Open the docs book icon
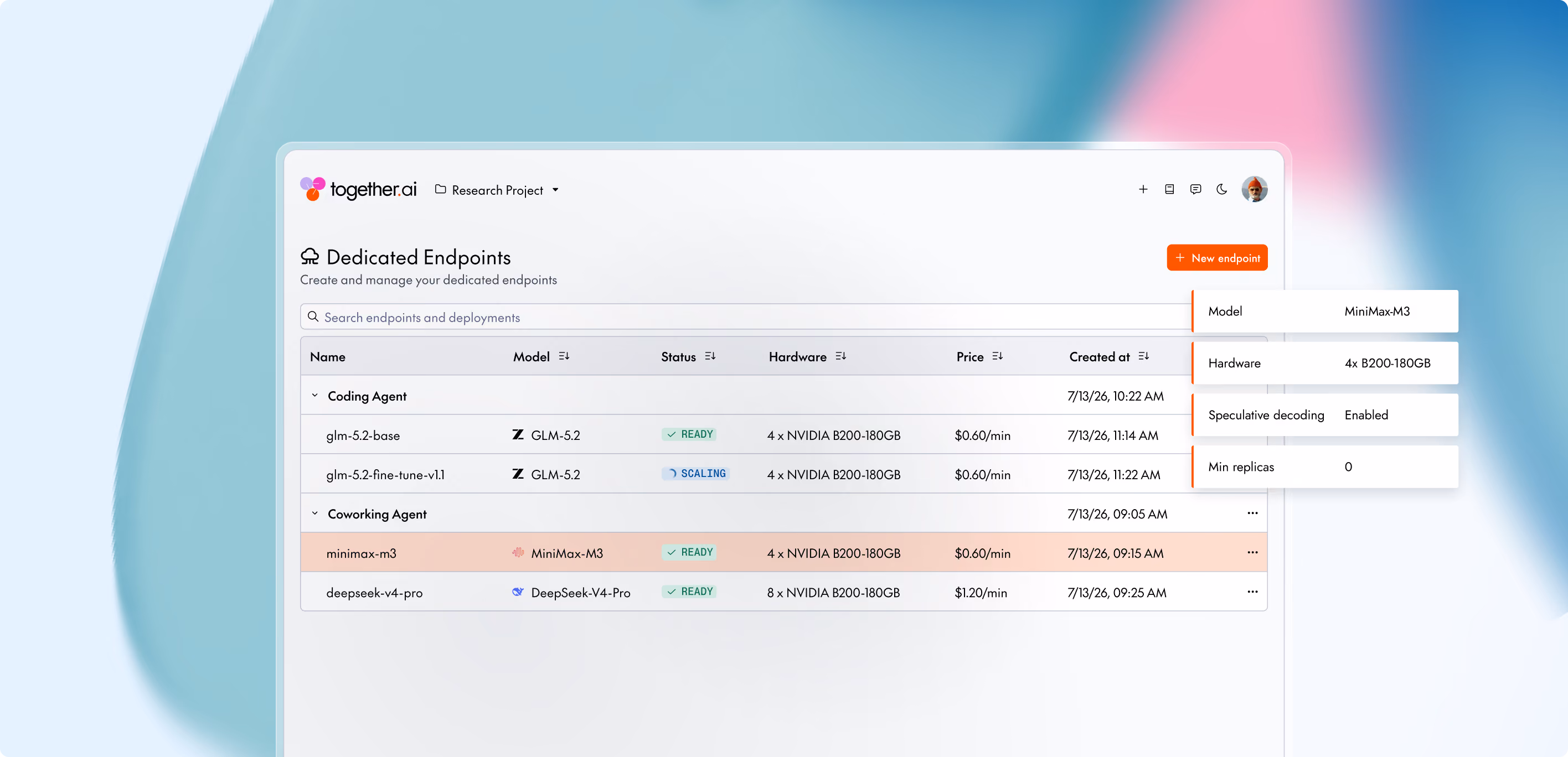1568x757 pixels. pos(1169,189)
